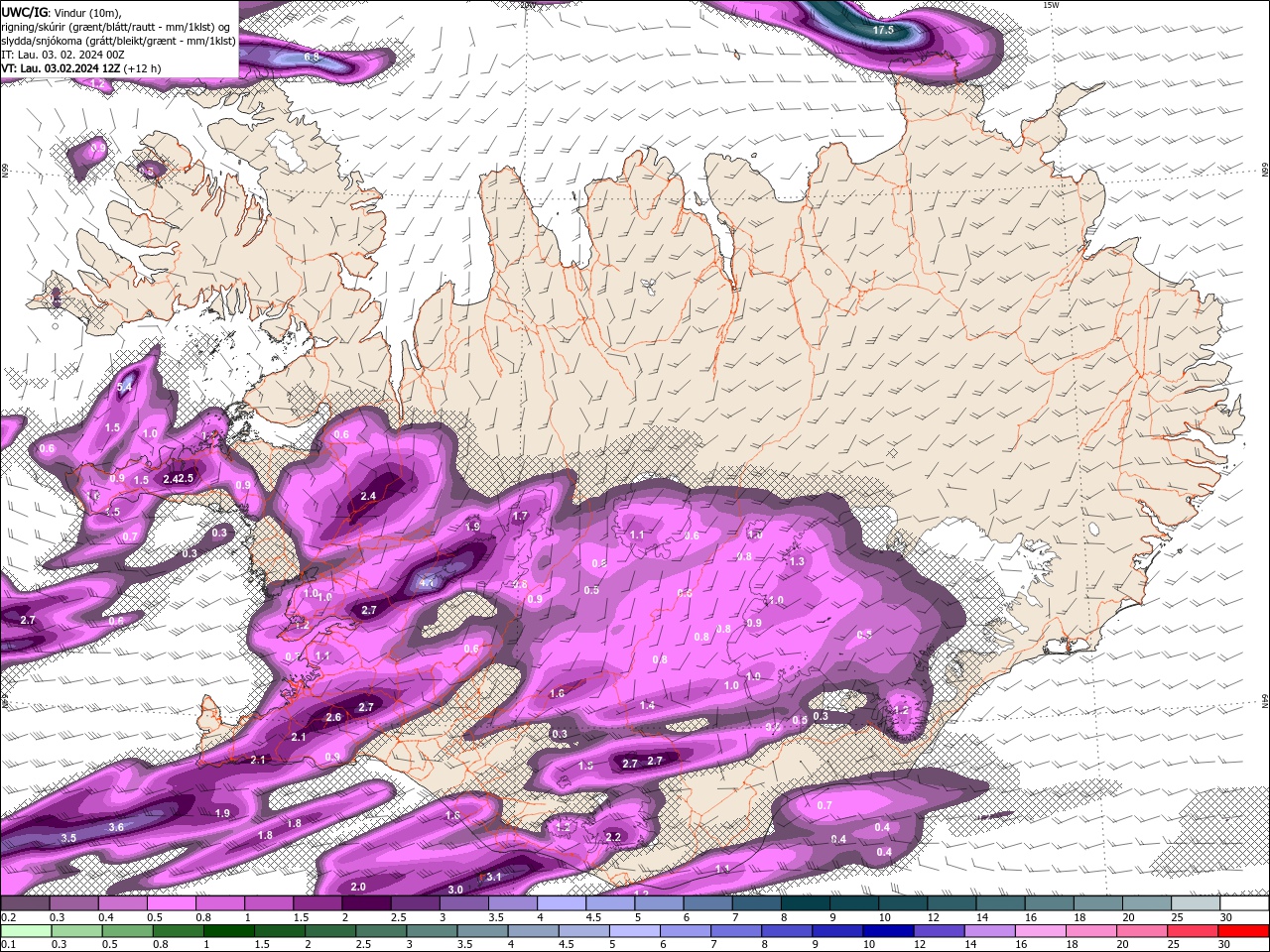The height and width of the screenshot is (952, 1270).
Task: Click the white upper legend swatch labeled 30
Action: [x=1245, y=904]
